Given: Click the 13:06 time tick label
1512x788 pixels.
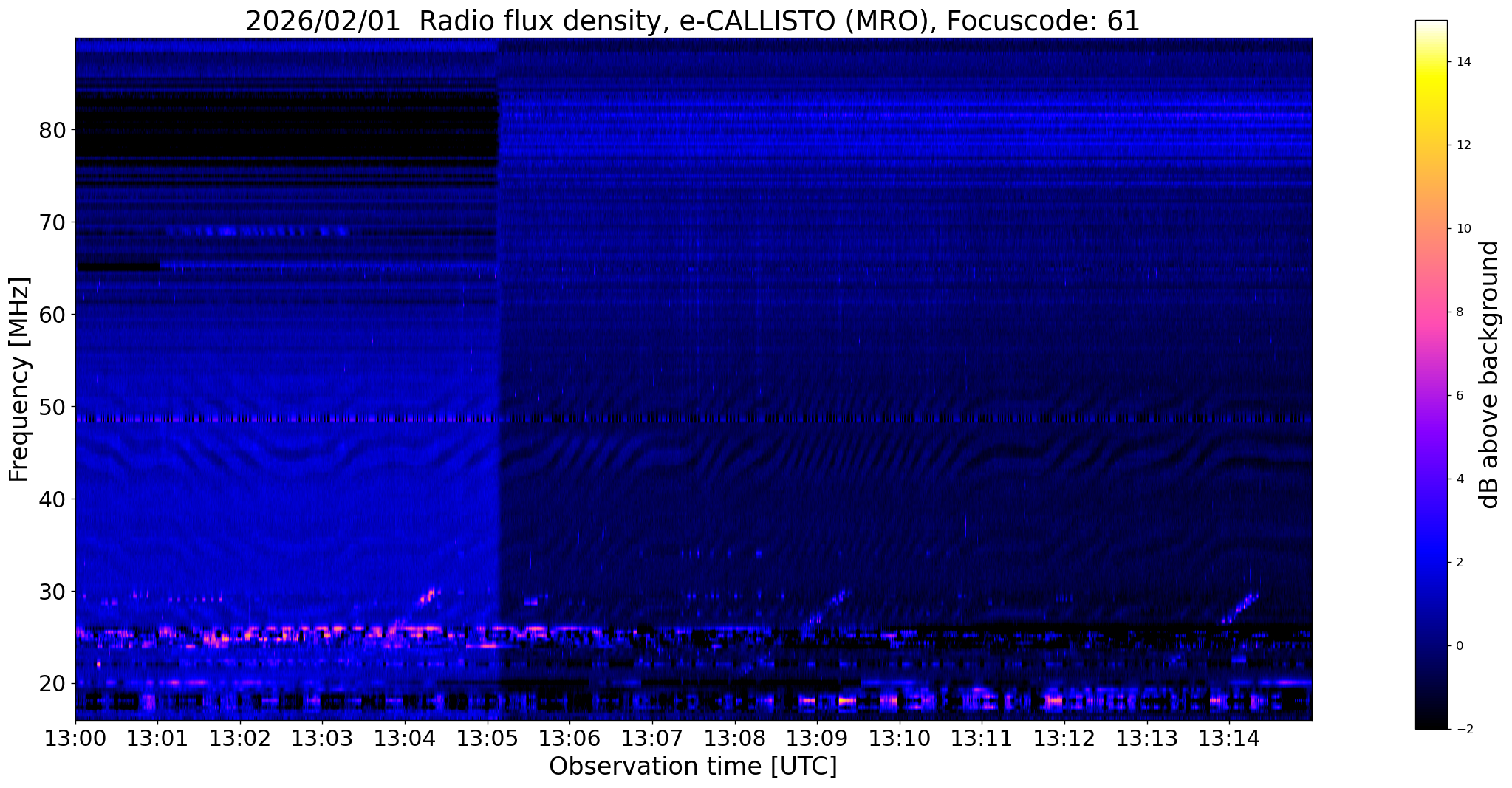Looking at the screenshot, I should coord(569,739).
